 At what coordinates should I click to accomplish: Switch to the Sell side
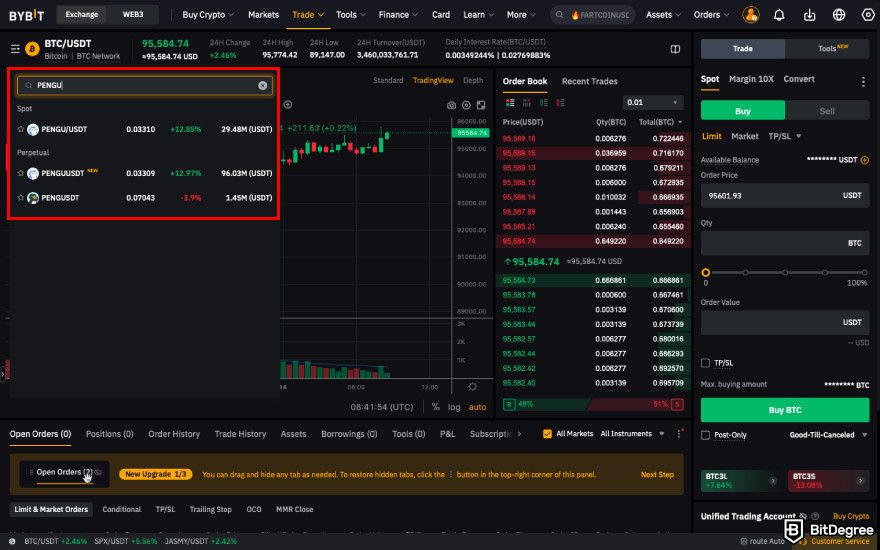[x=827, y=111]
